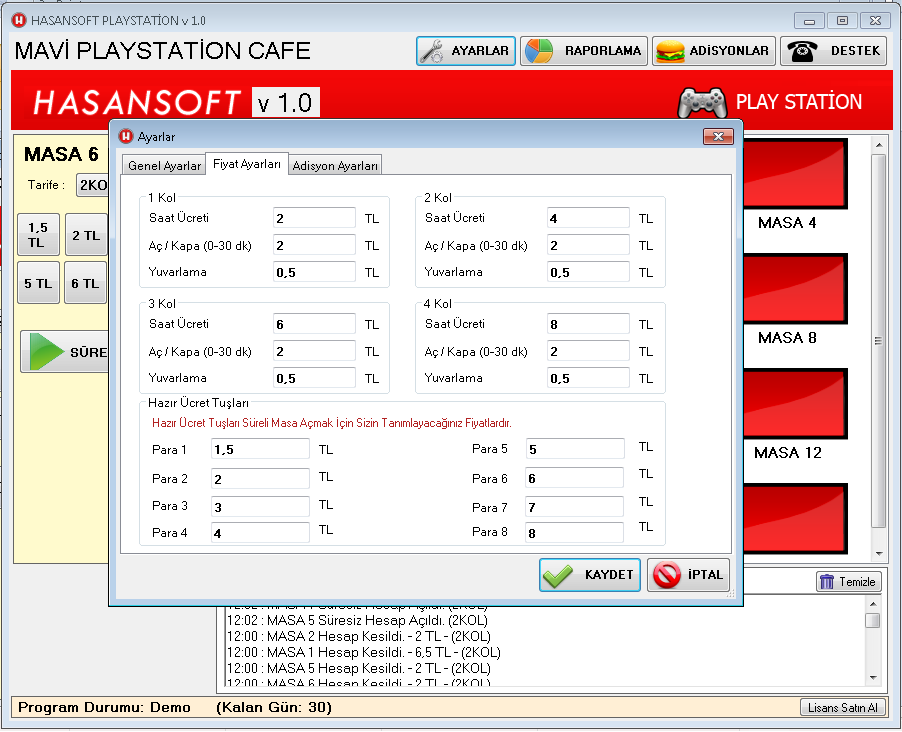902x732 pixels.
Task: Edit 2 Kol Saat Ücreti field
Action: coord(588,218)
